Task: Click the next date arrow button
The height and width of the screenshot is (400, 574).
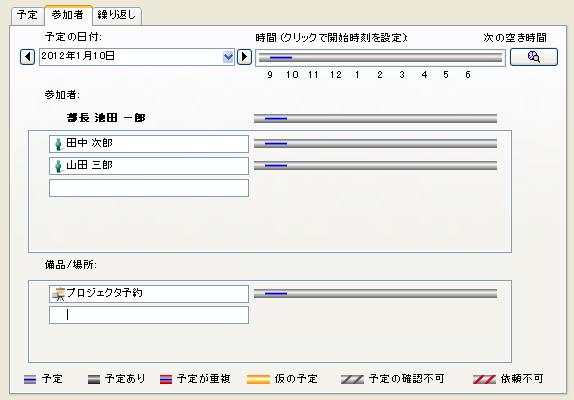Action: [x=245, y=57]
